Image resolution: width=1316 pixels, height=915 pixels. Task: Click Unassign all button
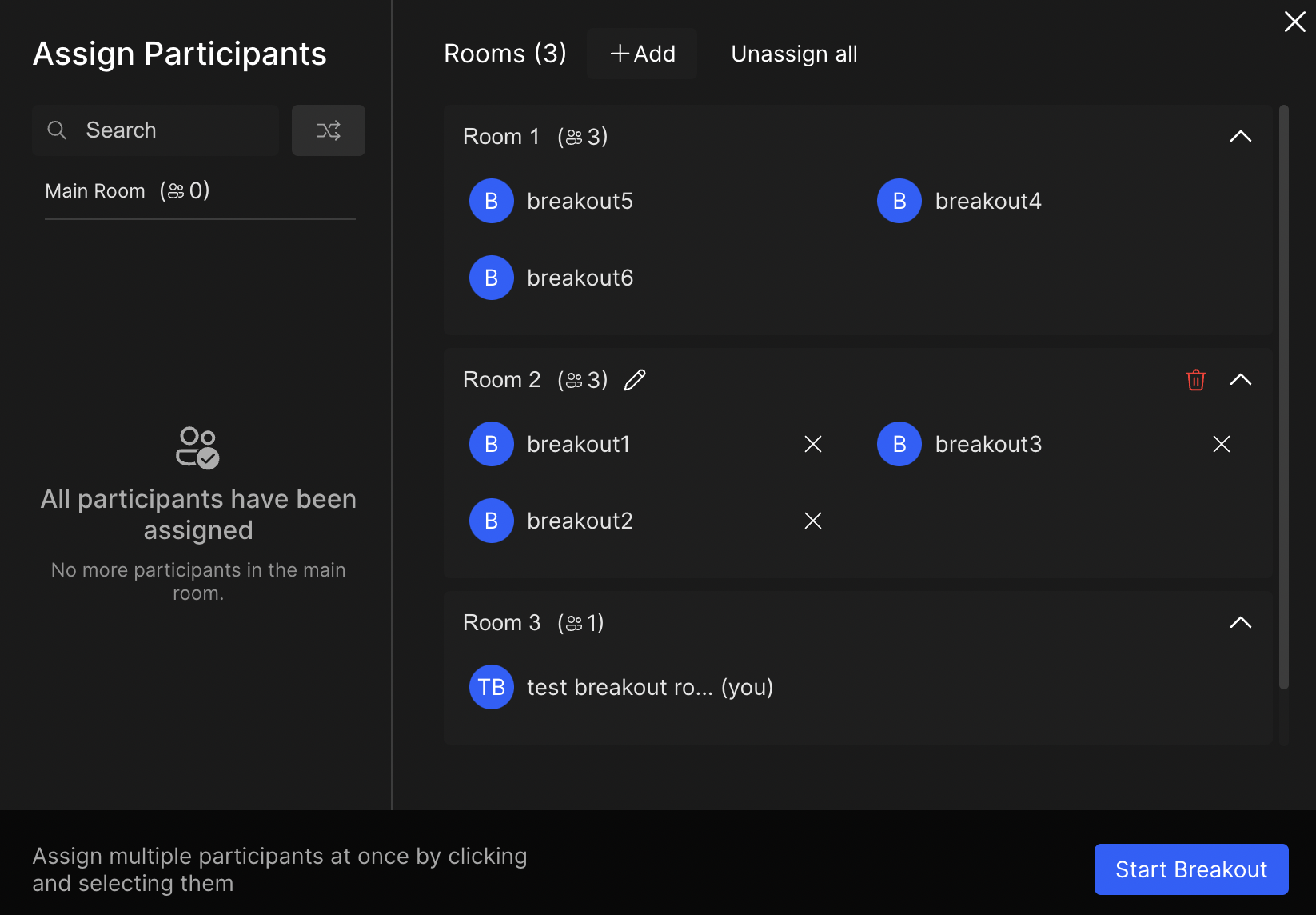click(x=794, y=54)
